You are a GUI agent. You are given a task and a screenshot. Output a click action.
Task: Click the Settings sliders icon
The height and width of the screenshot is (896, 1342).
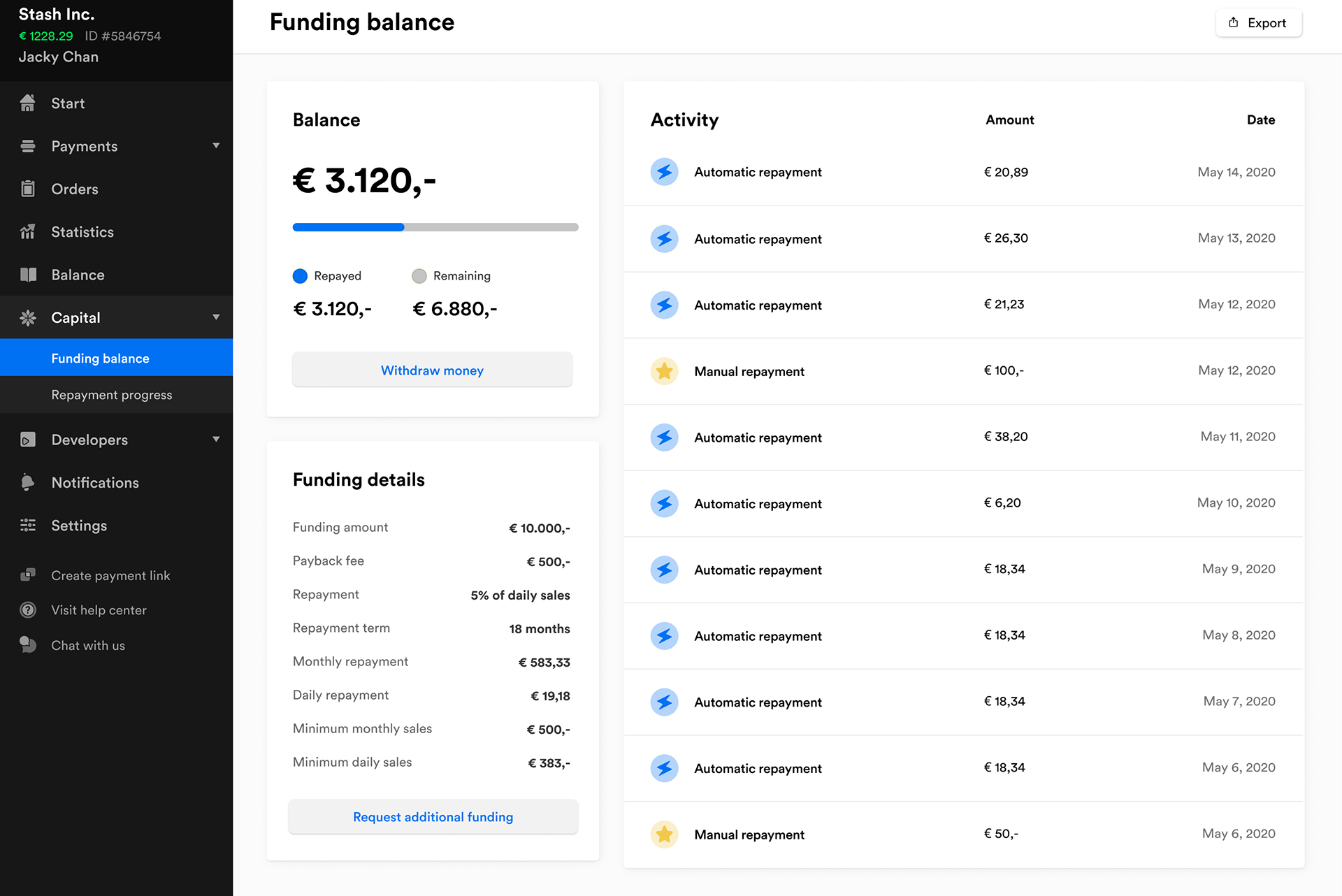(x=28, y=526)
